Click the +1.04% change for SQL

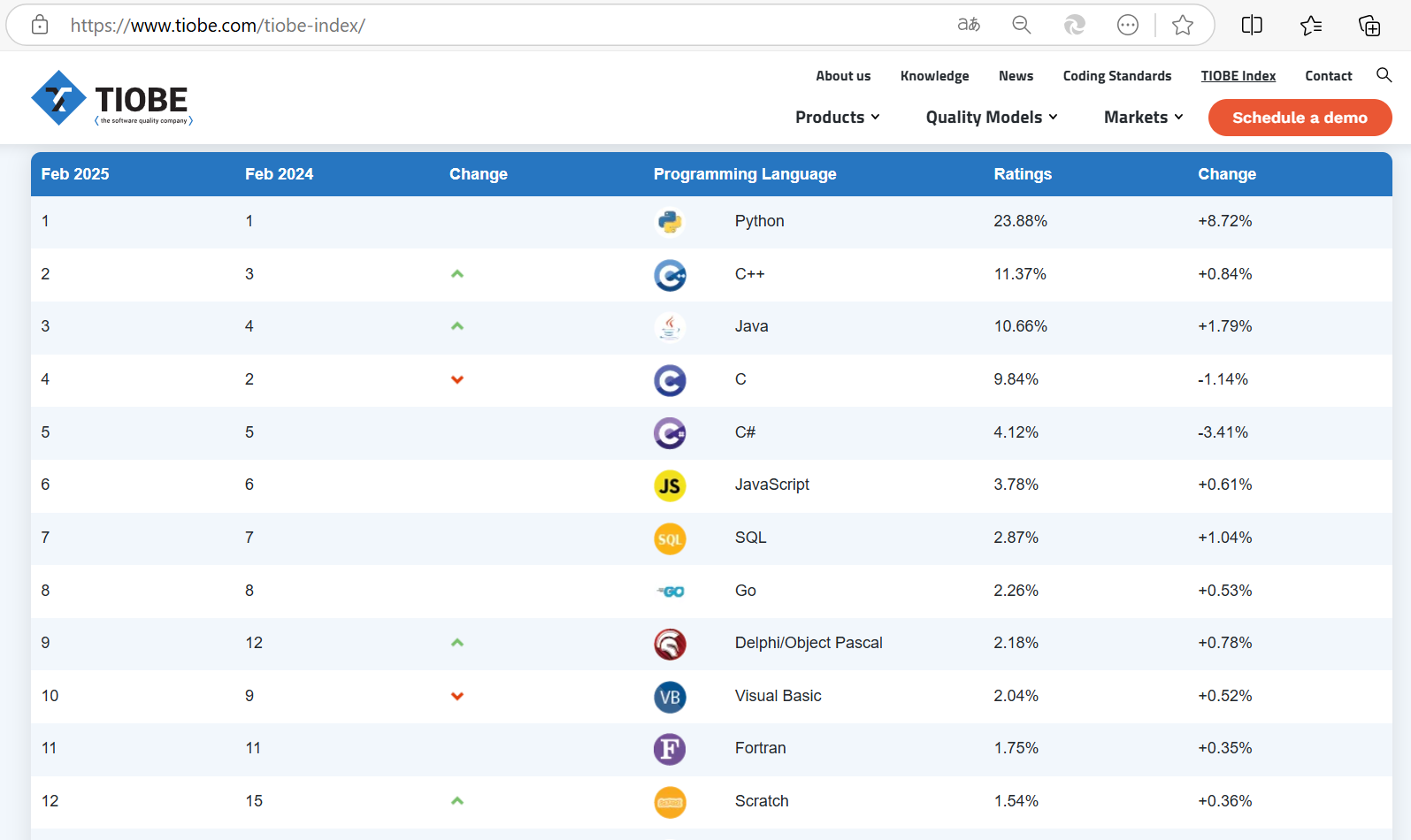(x=1225, y=538)
